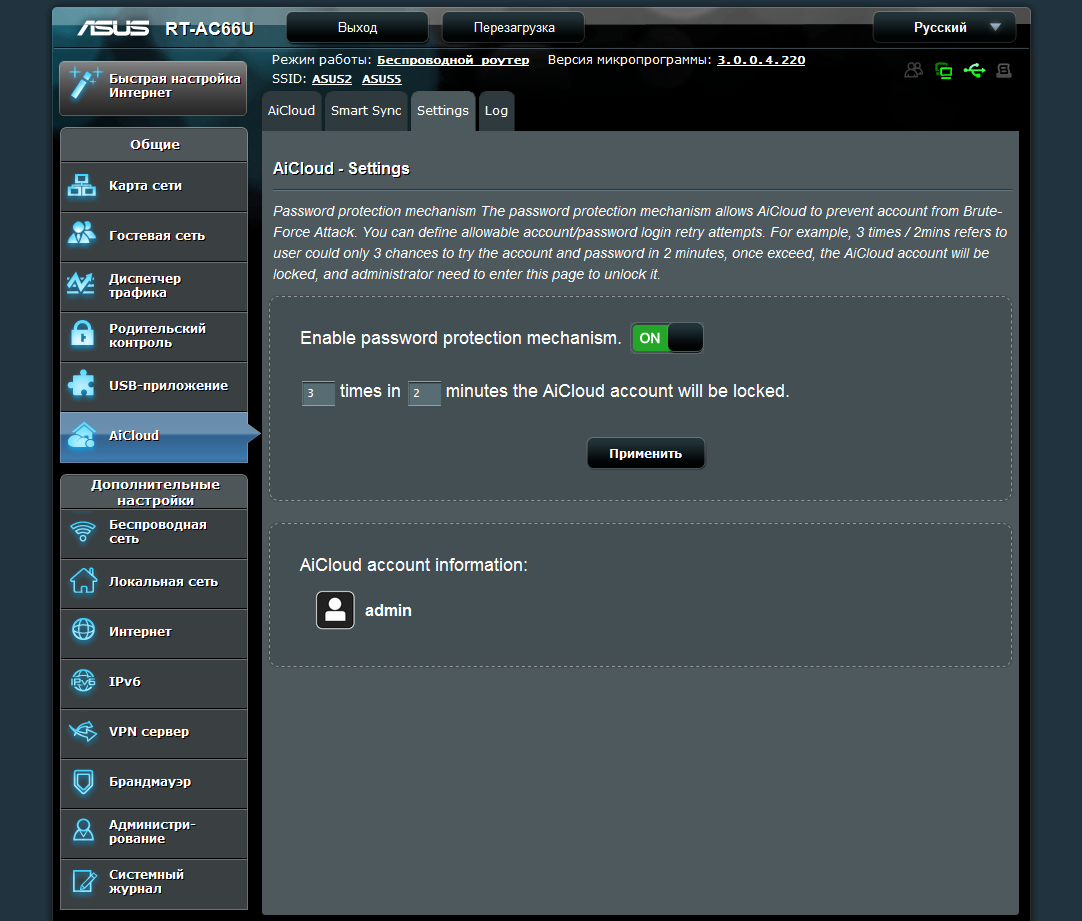Click the admin account avatar icon
1082x921 pixels.
point(335,610)
